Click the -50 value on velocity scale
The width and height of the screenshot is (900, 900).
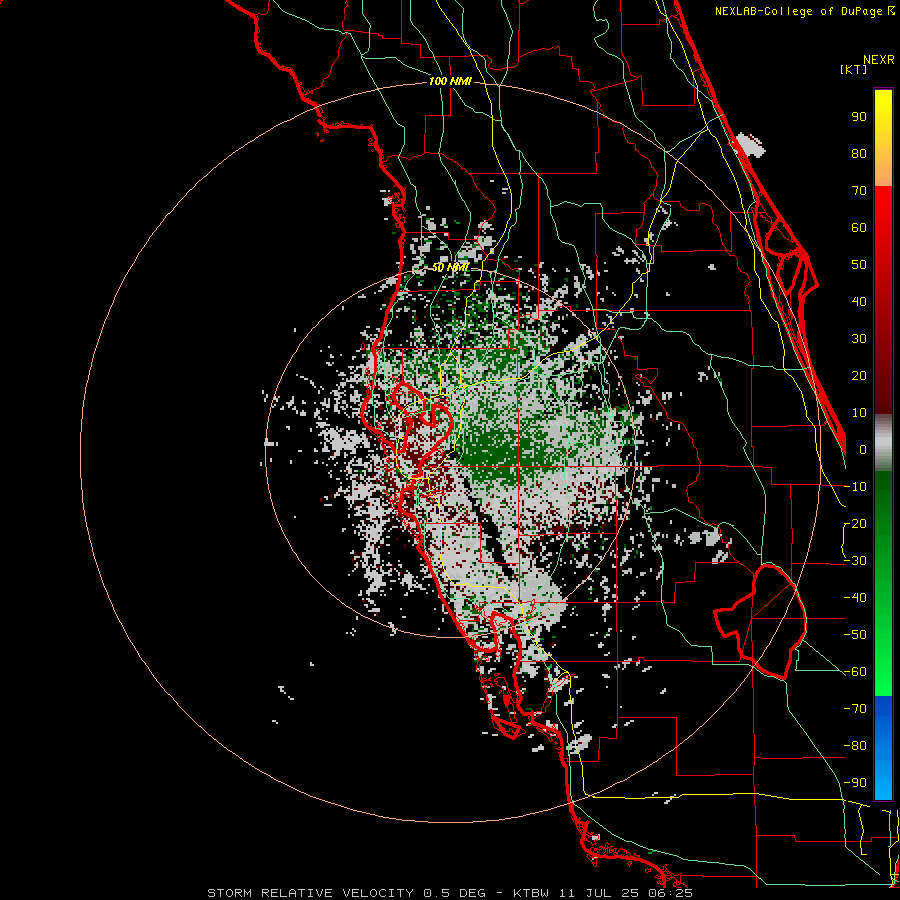(855, 635)
